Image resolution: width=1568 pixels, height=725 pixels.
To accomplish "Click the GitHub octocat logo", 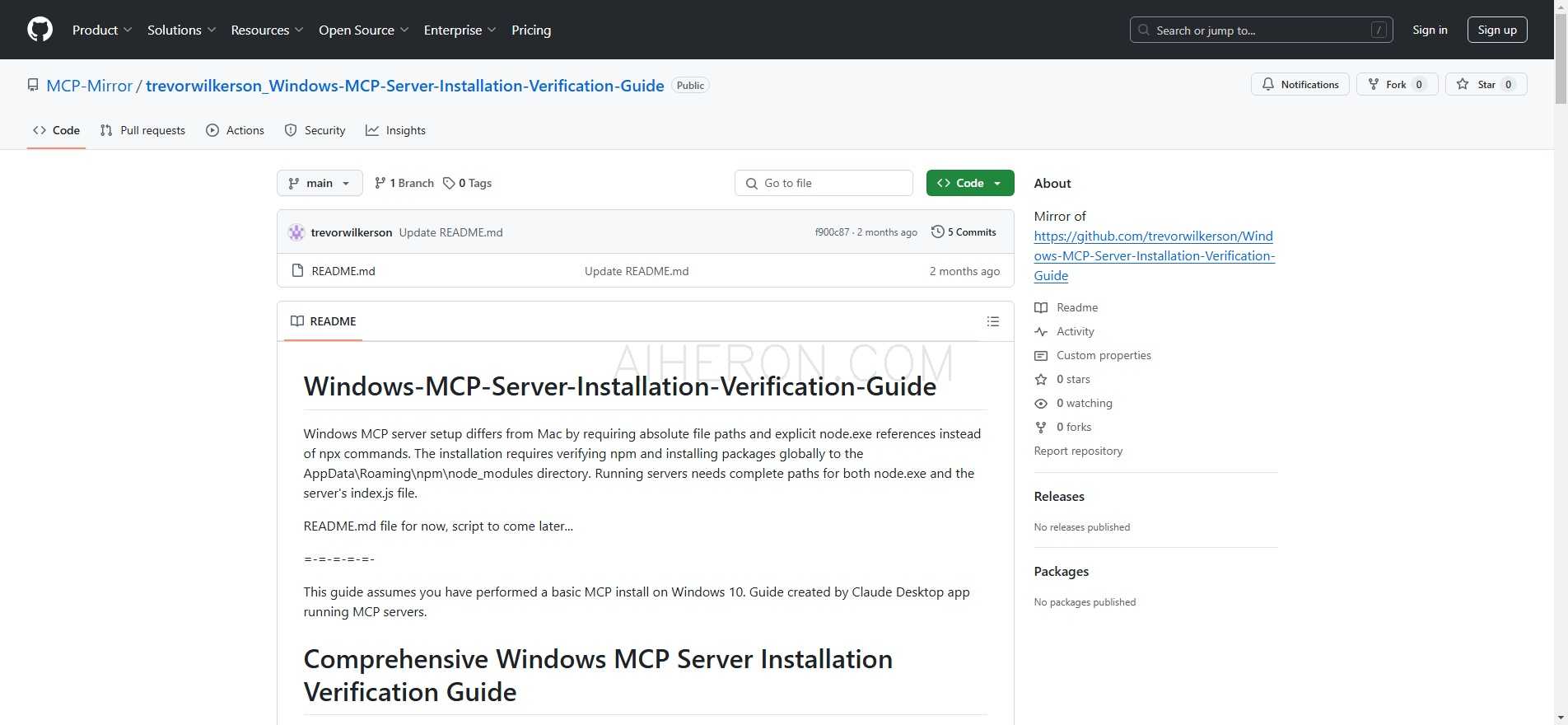I will click(40, 30).
